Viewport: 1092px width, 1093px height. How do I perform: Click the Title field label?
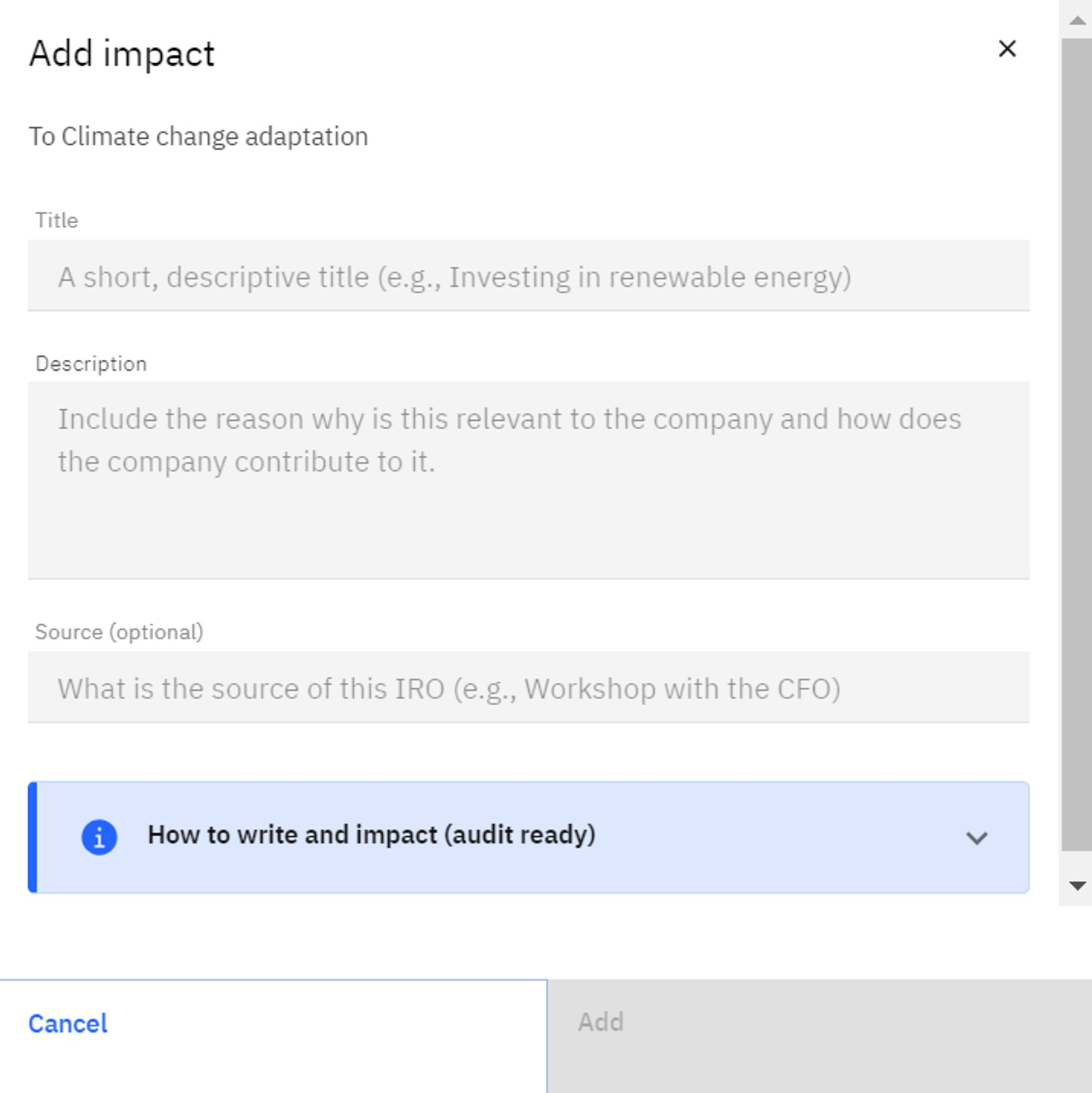[x=57, y=220]
